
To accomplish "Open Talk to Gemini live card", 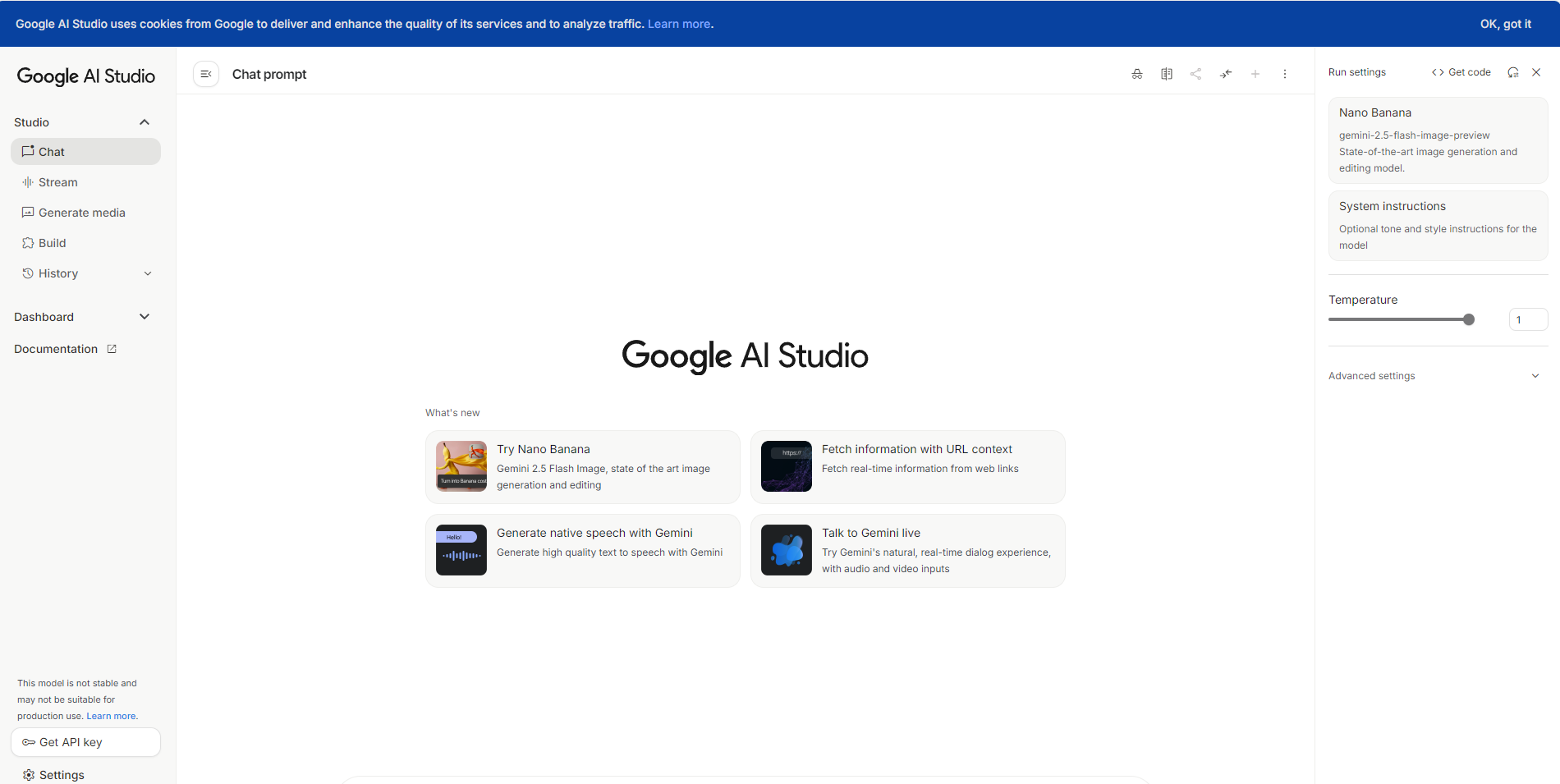I will [x=908, y=551].
